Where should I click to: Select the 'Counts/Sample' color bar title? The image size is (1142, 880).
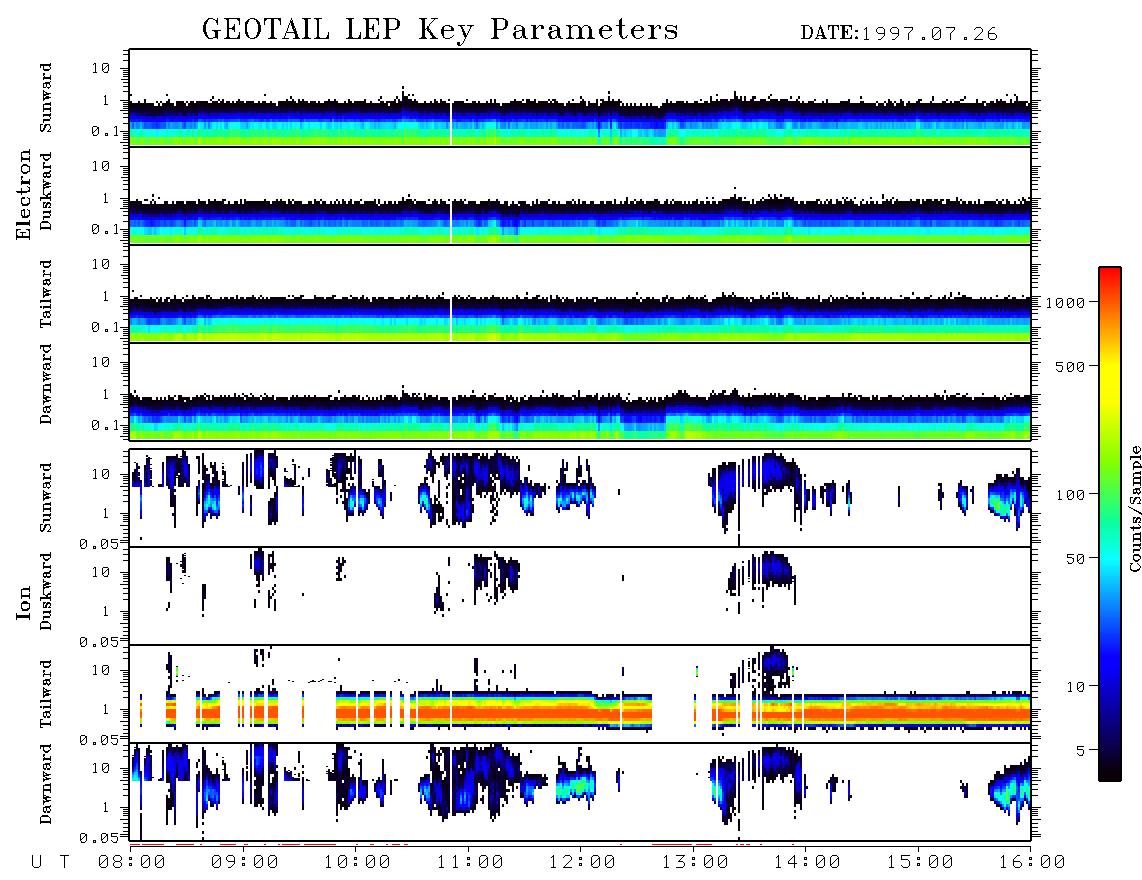(1134, 509)
